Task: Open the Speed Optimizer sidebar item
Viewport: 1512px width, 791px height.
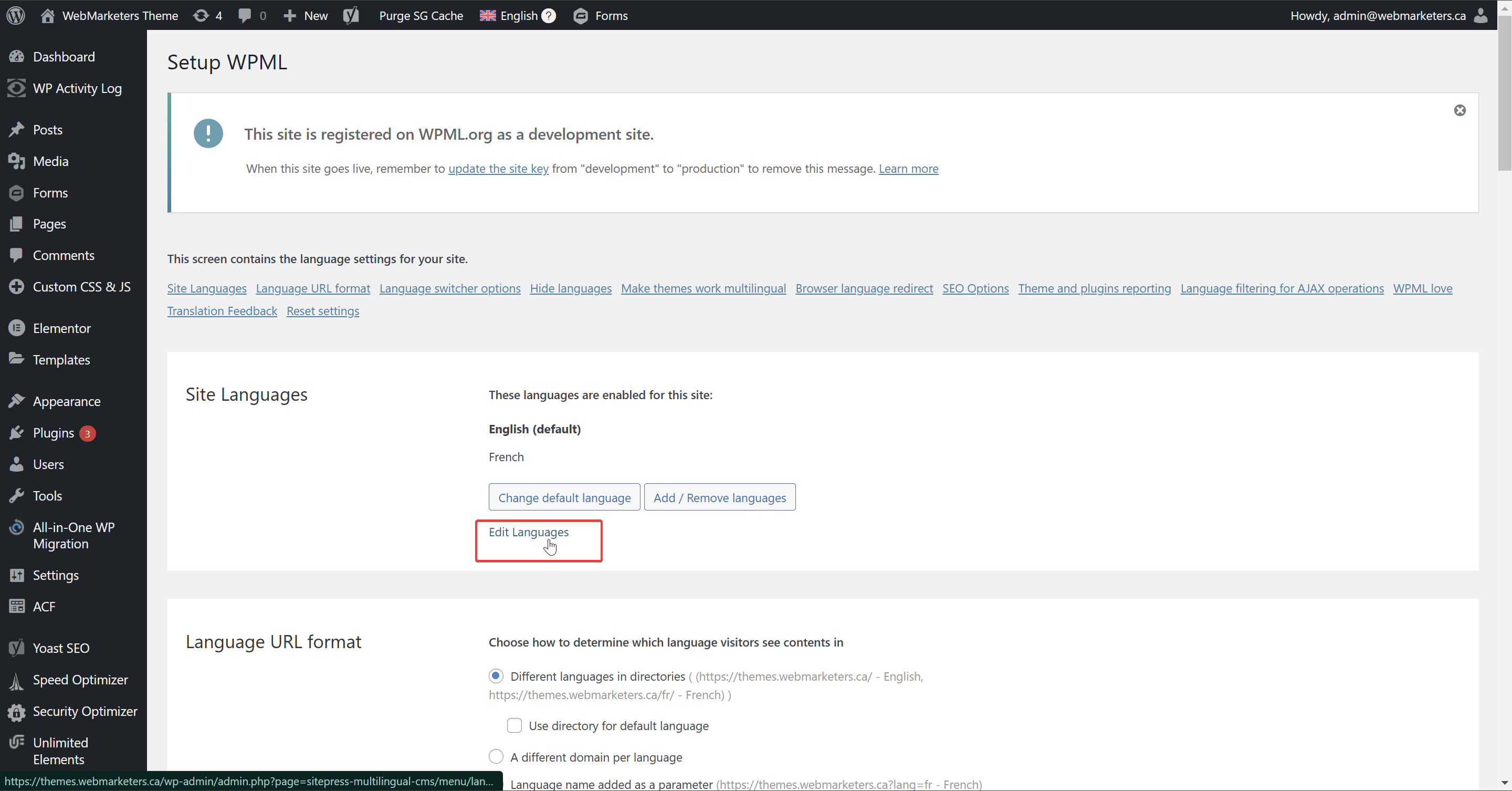Action: (x=80, y=680)
